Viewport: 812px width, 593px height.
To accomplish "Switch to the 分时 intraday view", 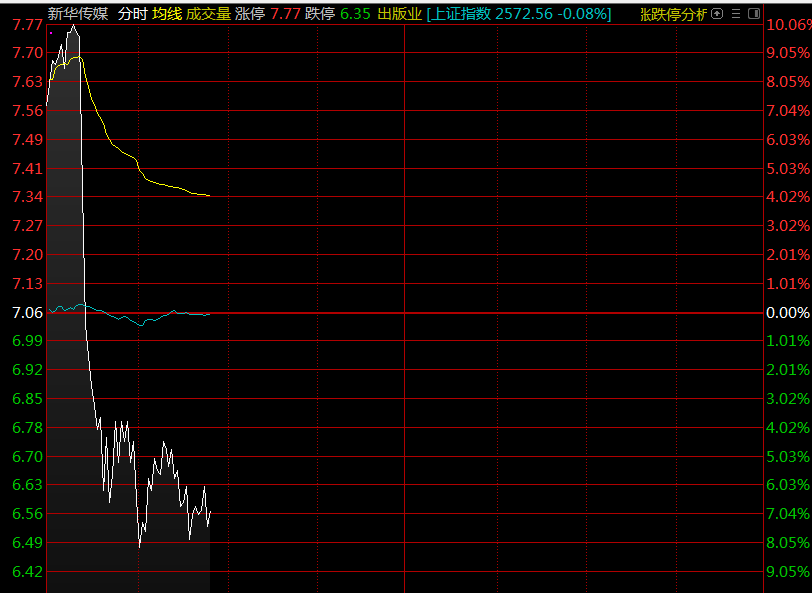I will tap(131, 14).
